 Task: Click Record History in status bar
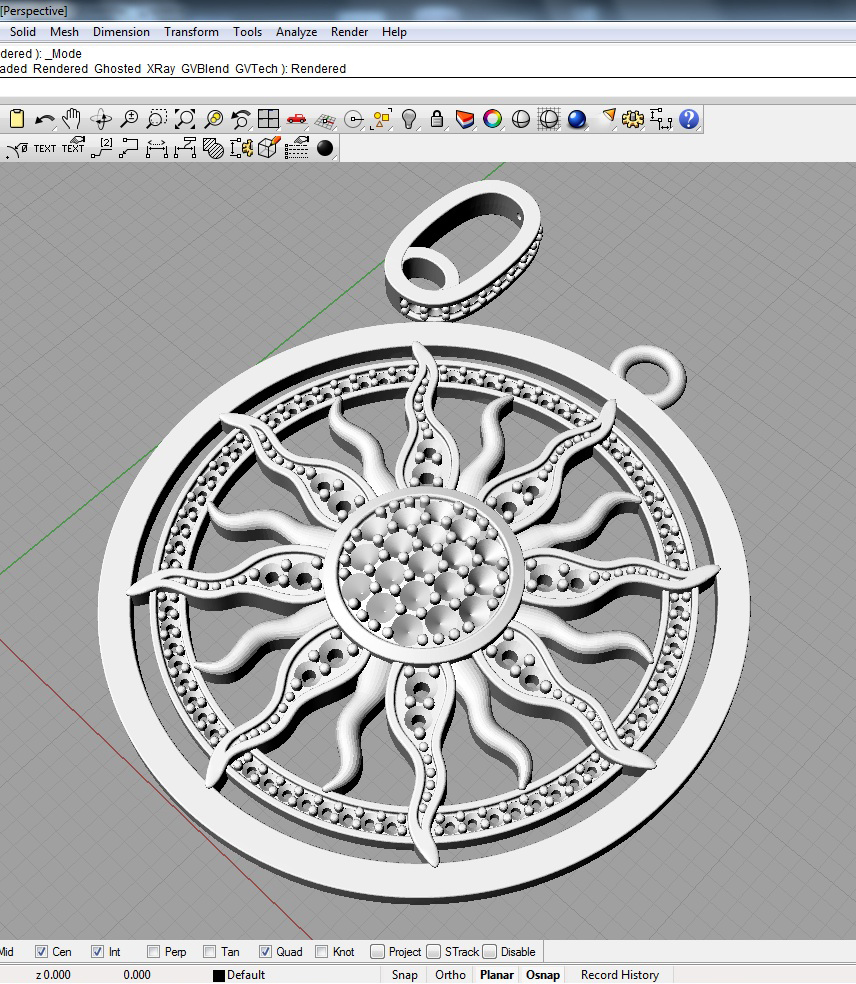click(620, 975)
